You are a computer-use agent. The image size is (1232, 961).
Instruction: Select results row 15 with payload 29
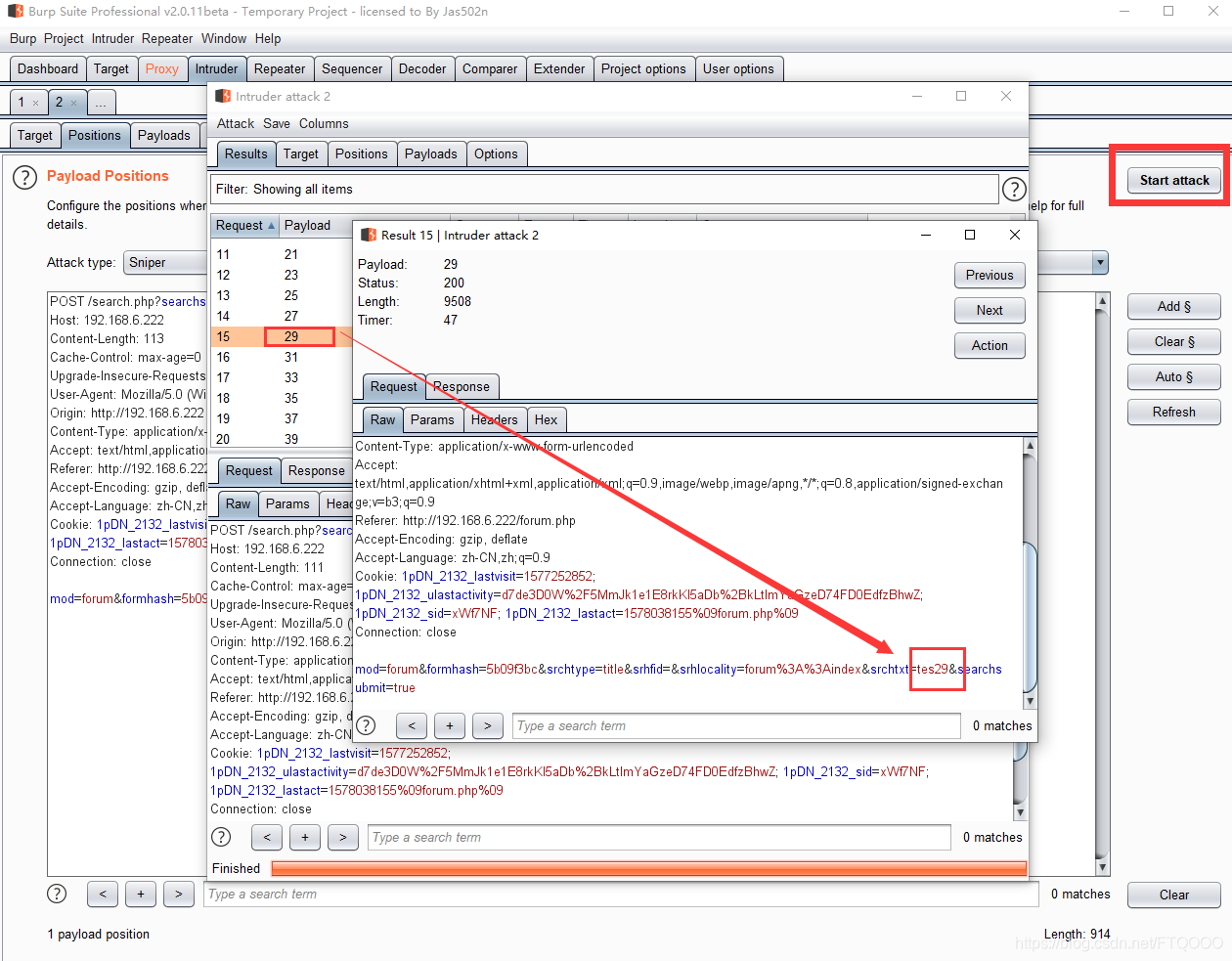(282, 337)
